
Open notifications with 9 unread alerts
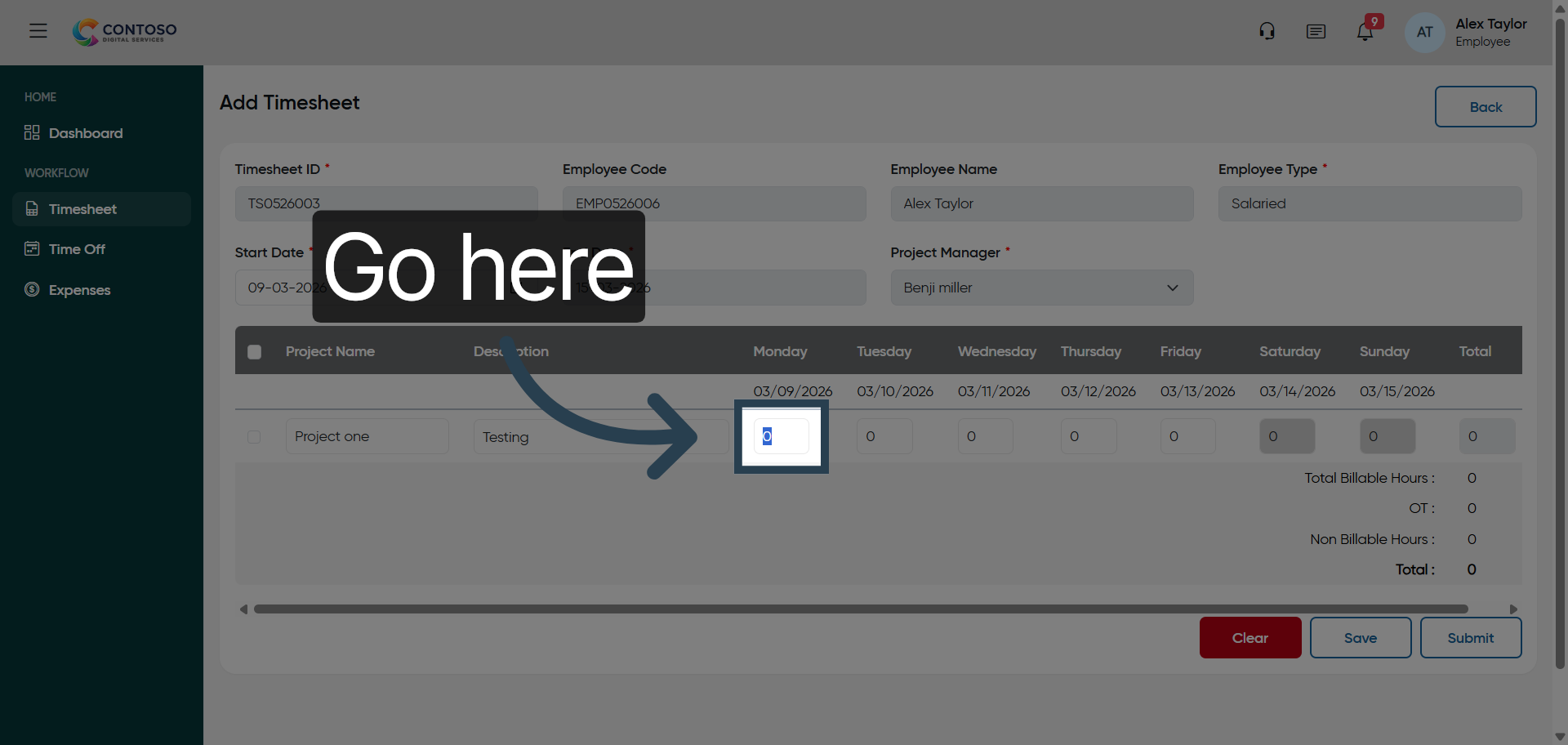[1365, 31]
